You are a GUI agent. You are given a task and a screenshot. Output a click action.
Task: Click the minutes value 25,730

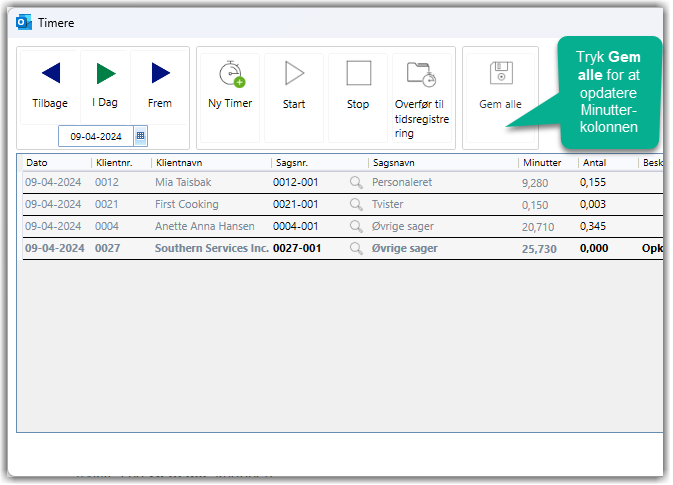pyautogui.click(x=539, y=249)
